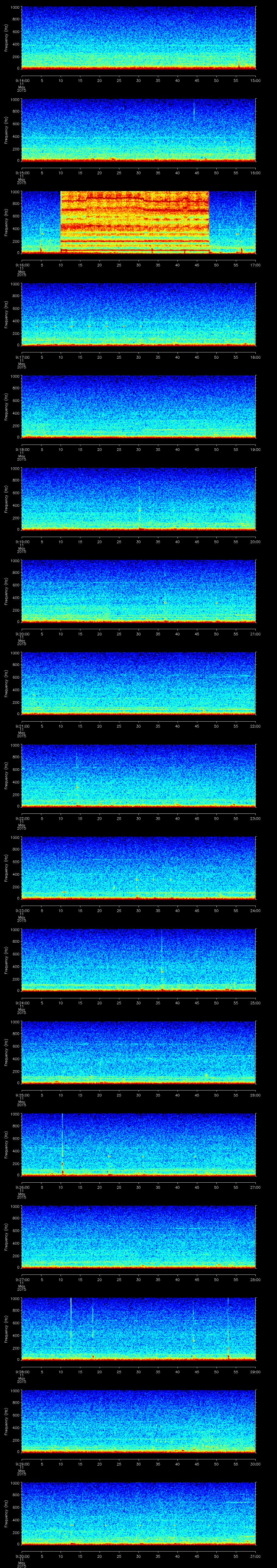Click the '23:00' end label on the time axis
The width and height of the screenshot is (277, 1568).
[x=256, y=818]
